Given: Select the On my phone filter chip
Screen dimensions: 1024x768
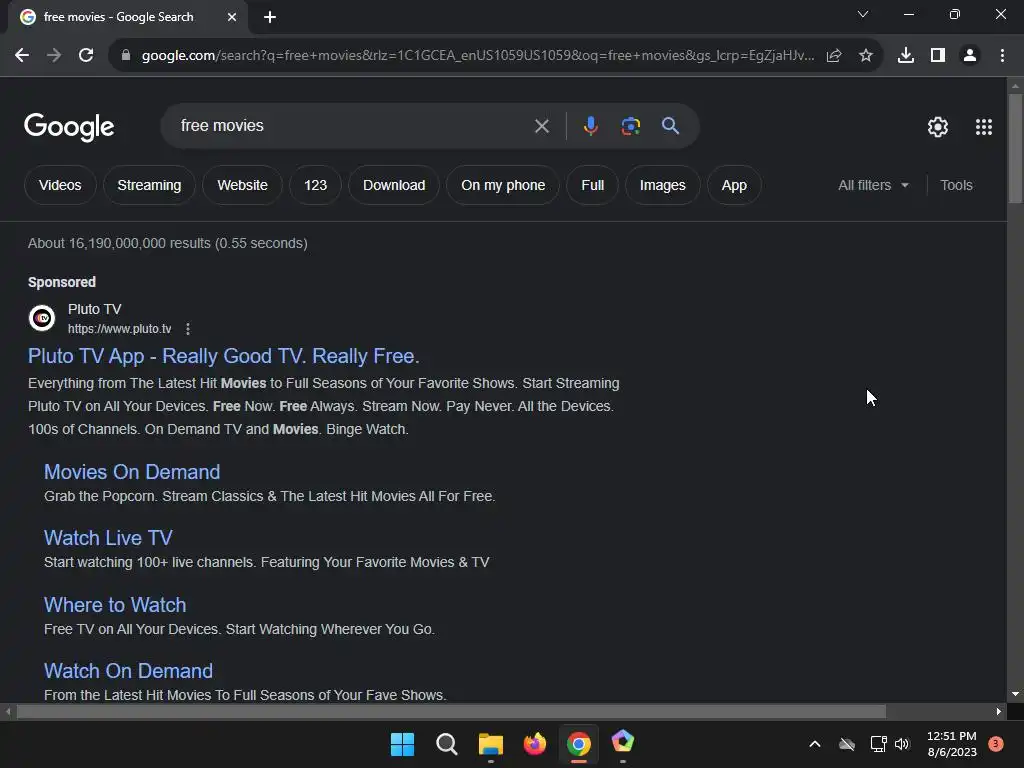Looking at the screenshot, I should (503, 185).
